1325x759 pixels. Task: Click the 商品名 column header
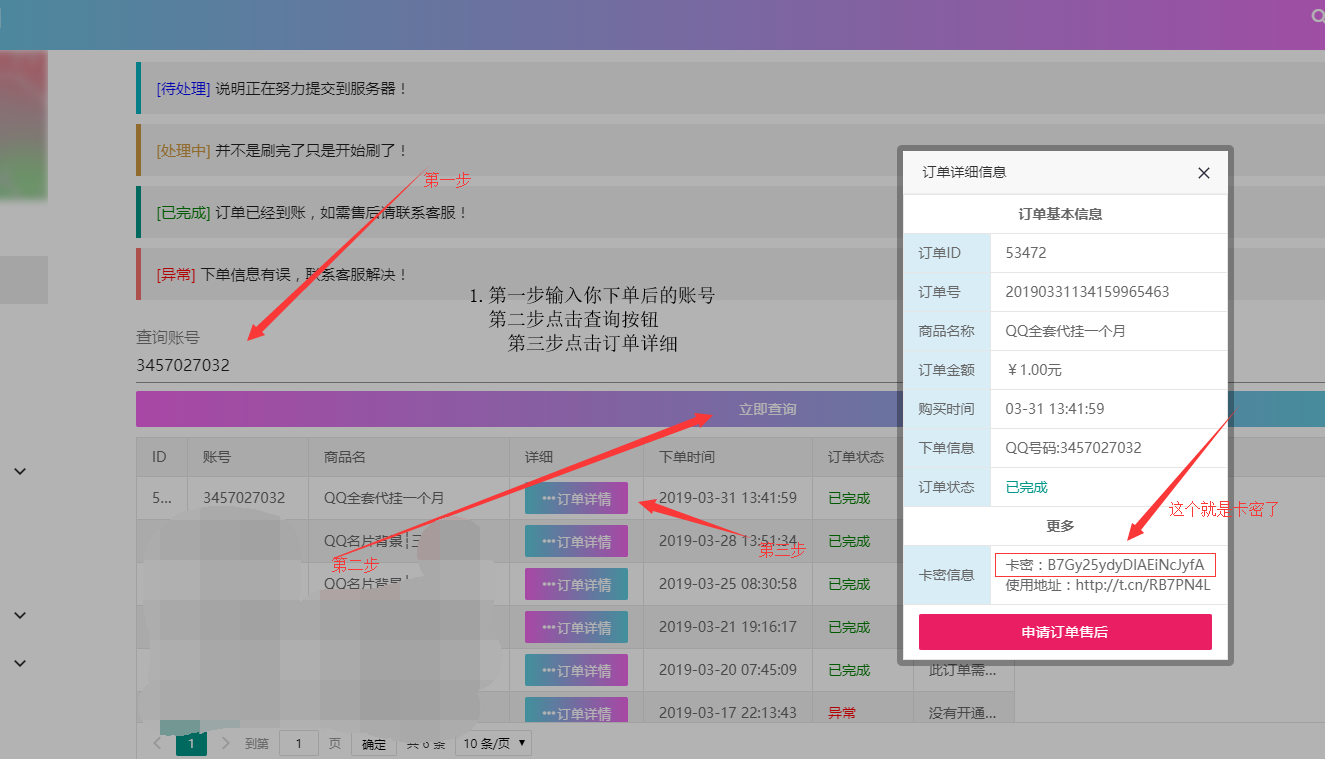pos(345,457)
